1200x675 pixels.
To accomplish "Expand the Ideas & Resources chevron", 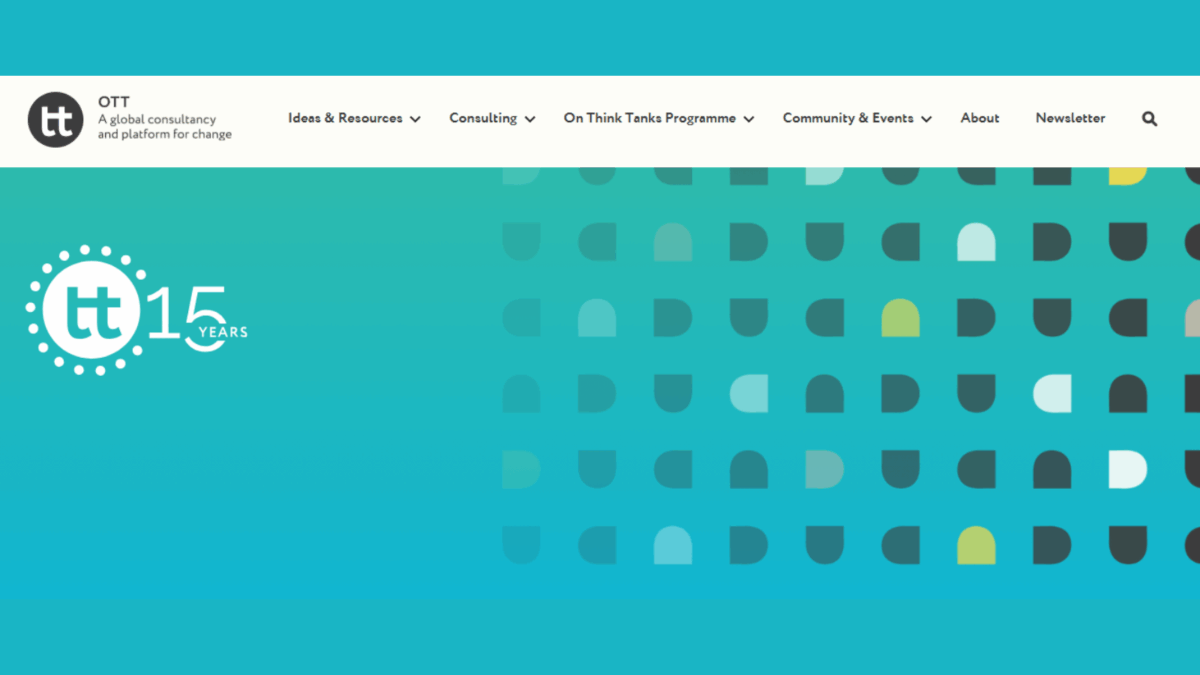I will pos(415,119).
